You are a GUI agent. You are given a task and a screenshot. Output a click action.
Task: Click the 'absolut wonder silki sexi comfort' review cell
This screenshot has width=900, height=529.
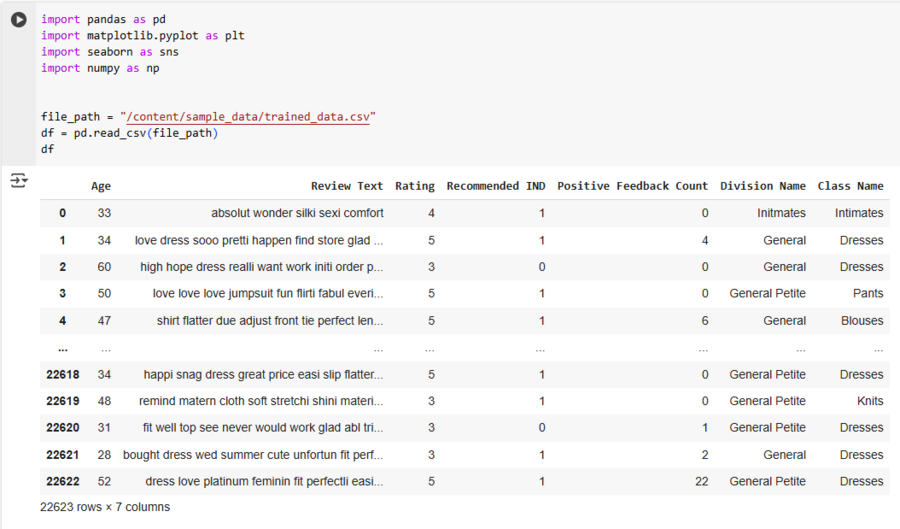297,213
